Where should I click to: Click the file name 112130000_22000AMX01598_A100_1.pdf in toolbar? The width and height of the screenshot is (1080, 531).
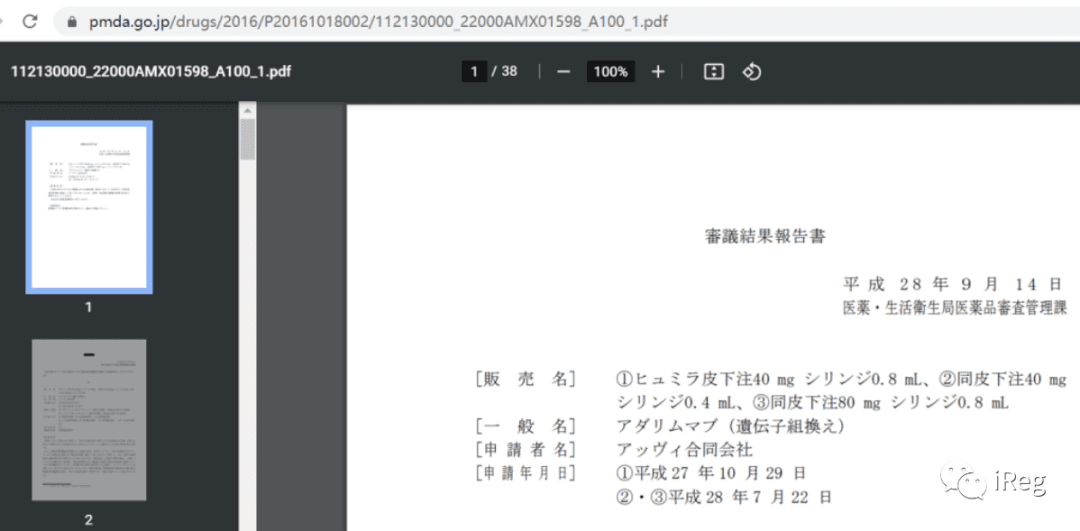tap(151, 72)
